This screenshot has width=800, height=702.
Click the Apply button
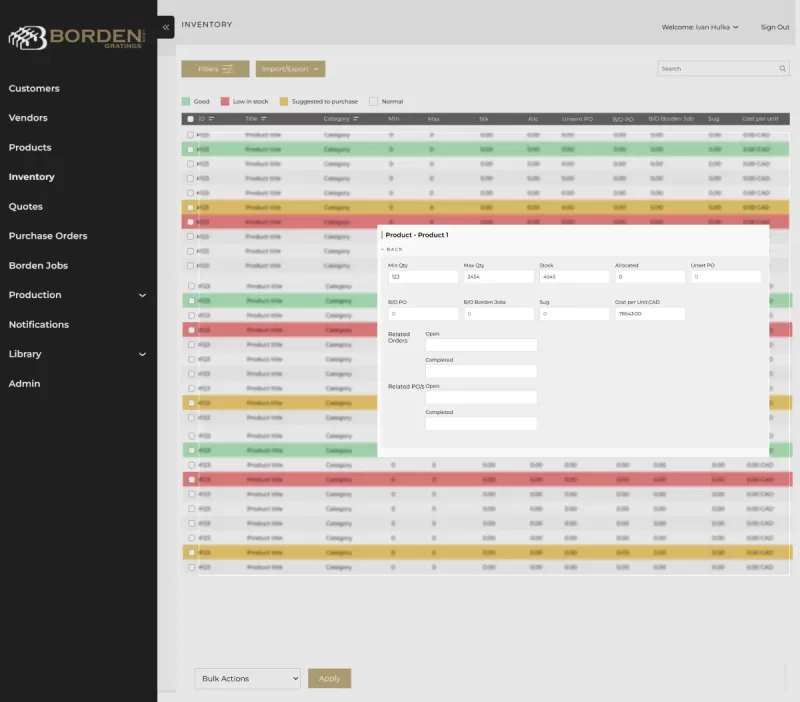[x=329, y=678]
